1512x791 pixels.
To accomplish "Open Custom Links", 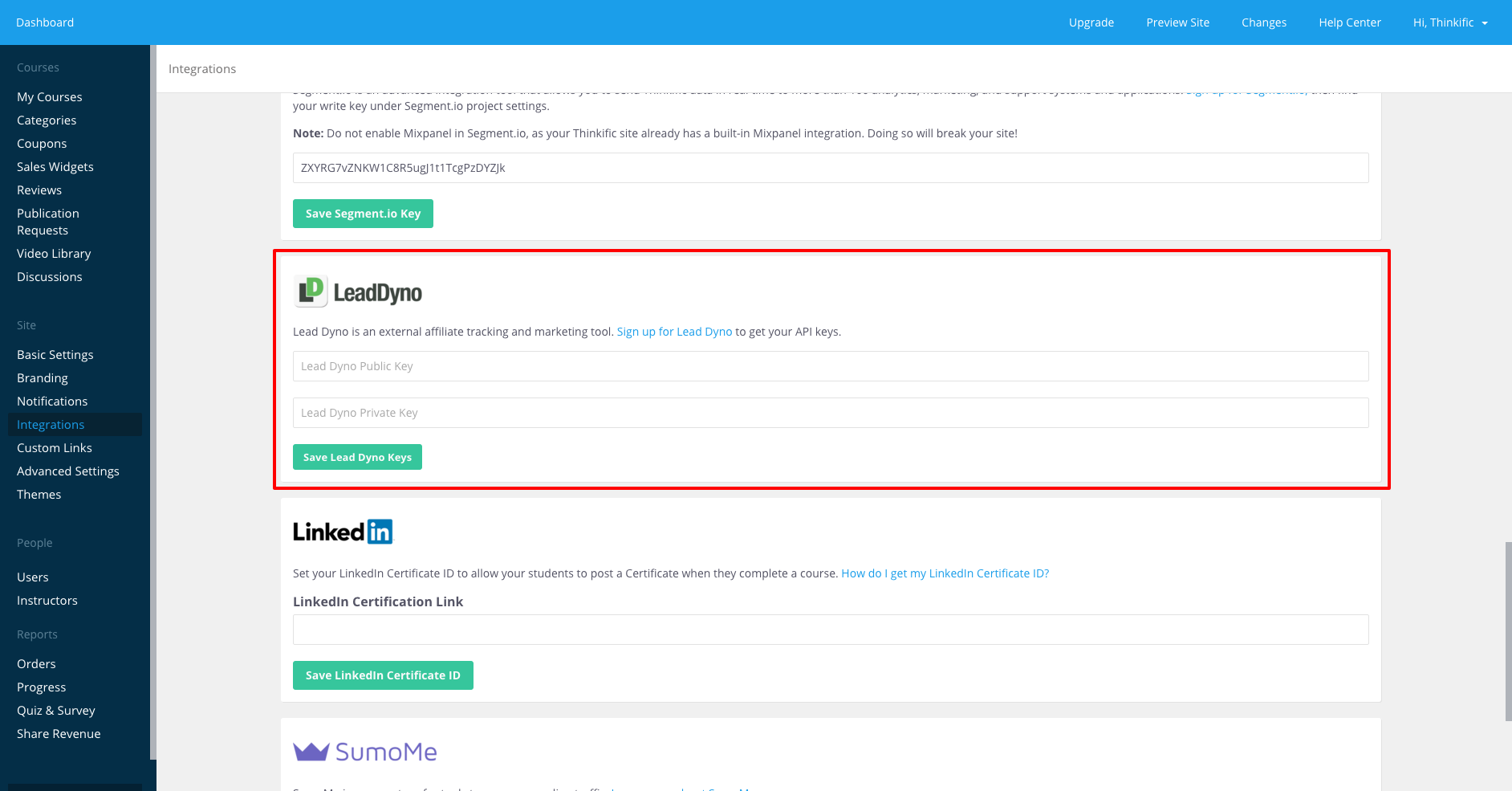I will pyautogui.click(x=55, y=448).
